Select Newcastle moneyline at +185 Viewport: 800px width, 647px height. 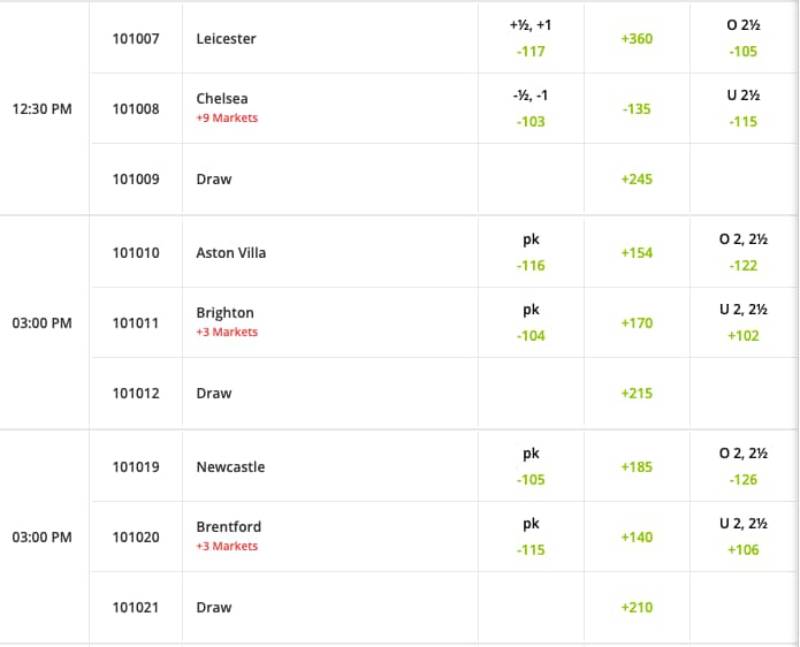pos(636,466)
